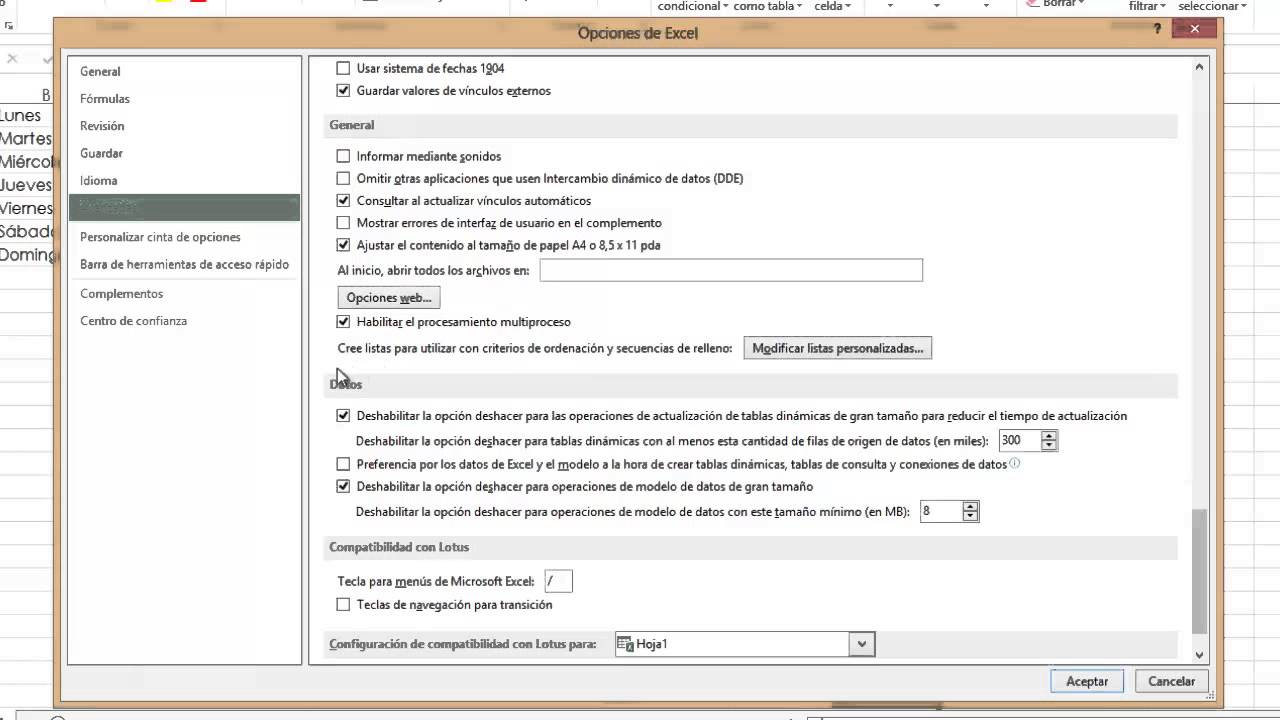Viewport: 1280px width, 720px height.
Task: Click the cancel X icon in the formula bar
Action: (x=12, y=59)
